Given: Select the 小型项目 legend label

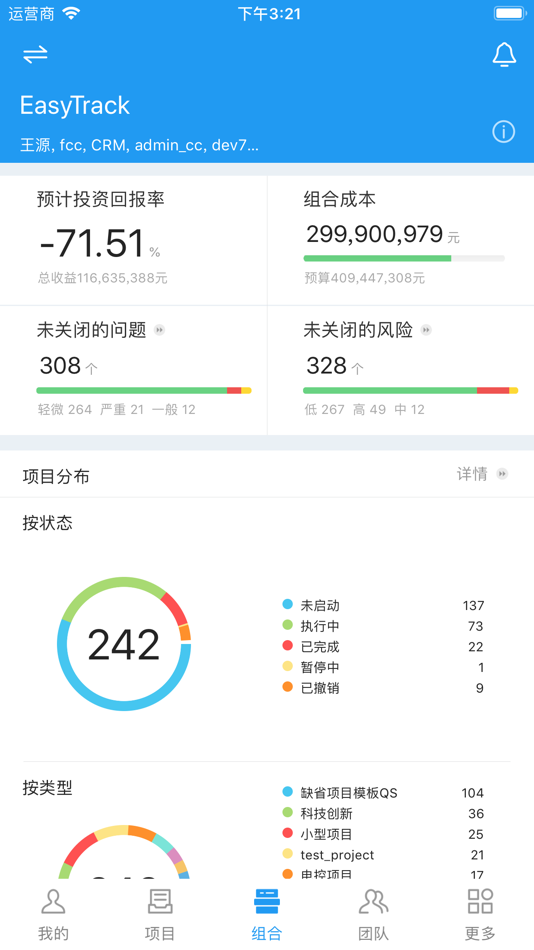Looking at the screenshot, I should [x=327, y=834].
